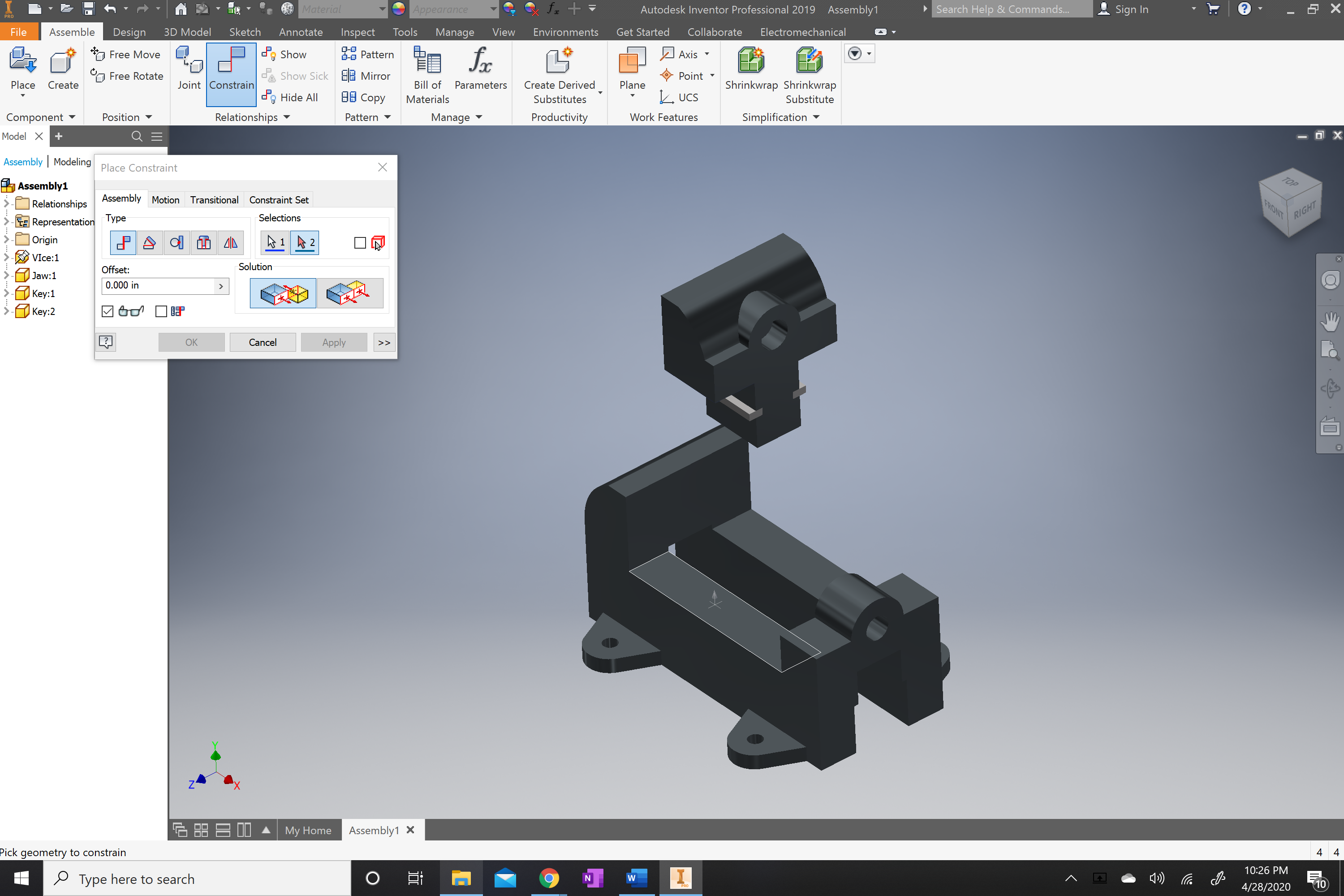Screen dimensions: 1344x896
Task: Click Show relationships tool
Action: [284, 54]
